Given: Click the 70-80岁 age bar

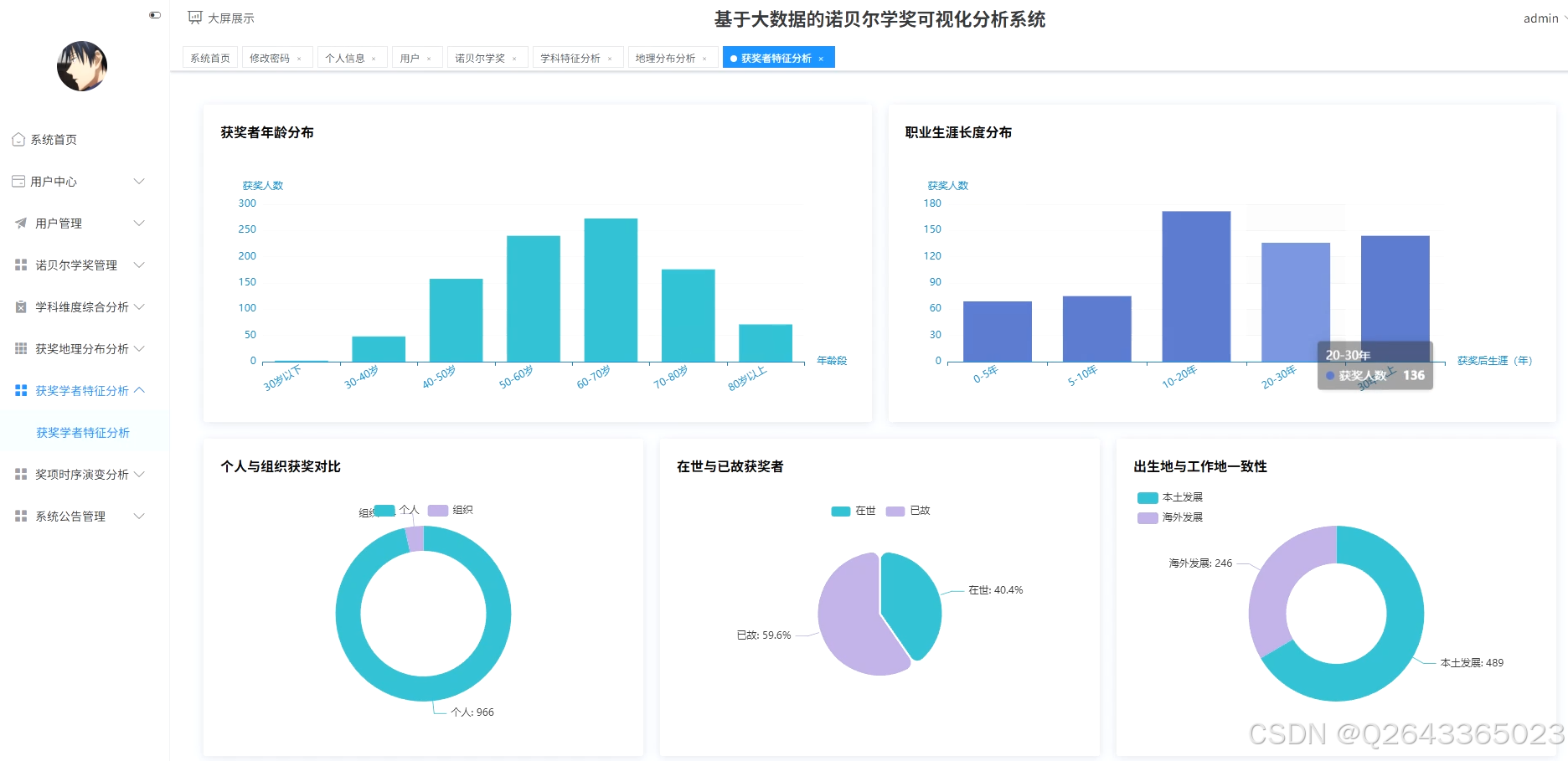Looking at the screenshot, I should [x=688, y=316].
